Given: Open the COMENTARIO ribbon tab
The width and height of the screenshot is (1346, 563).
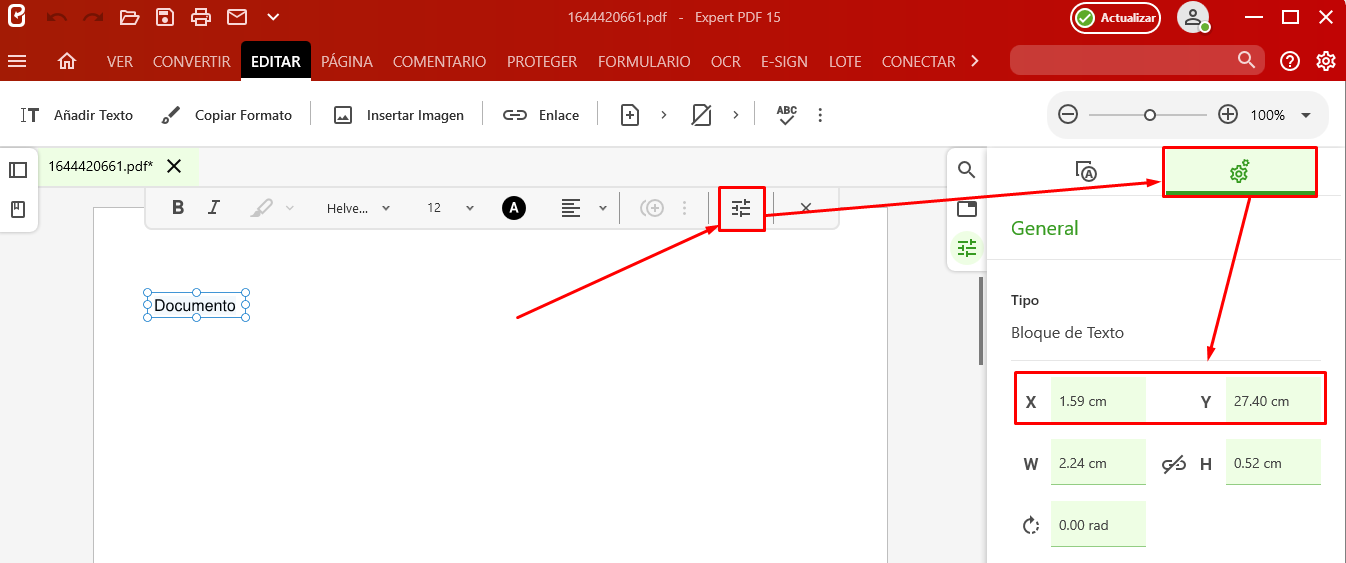Looking at the screenshot, I should pos(439,61).
